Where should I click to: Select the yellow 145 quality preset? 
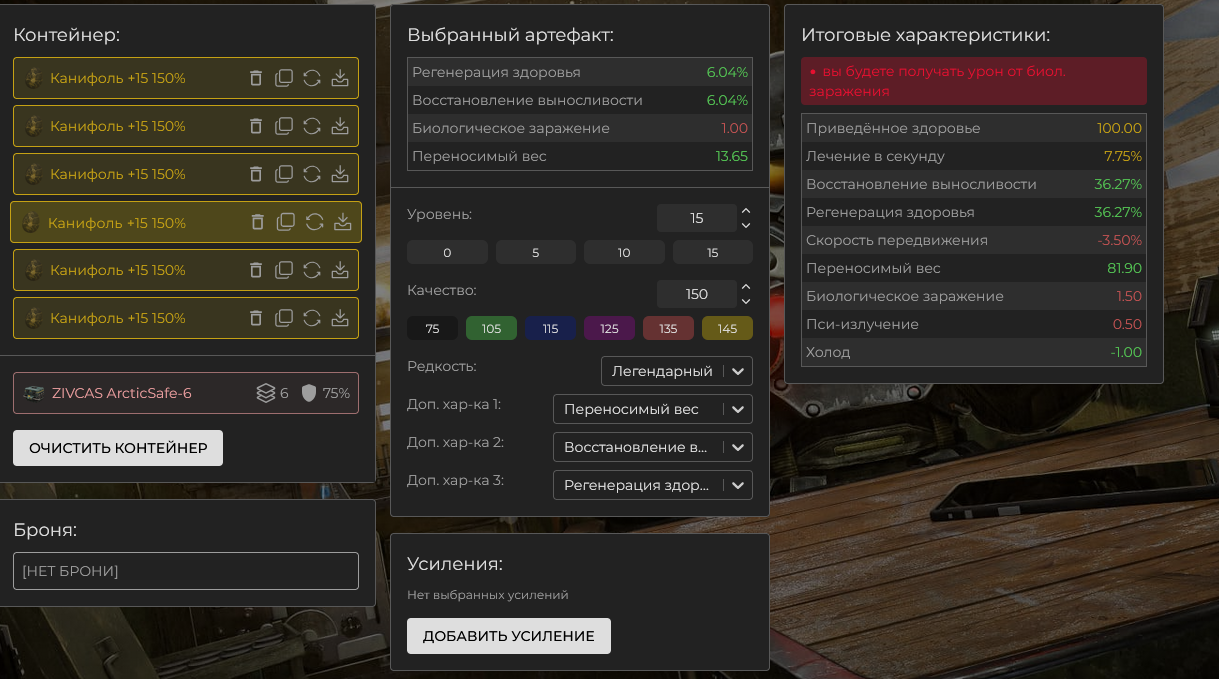727,328
